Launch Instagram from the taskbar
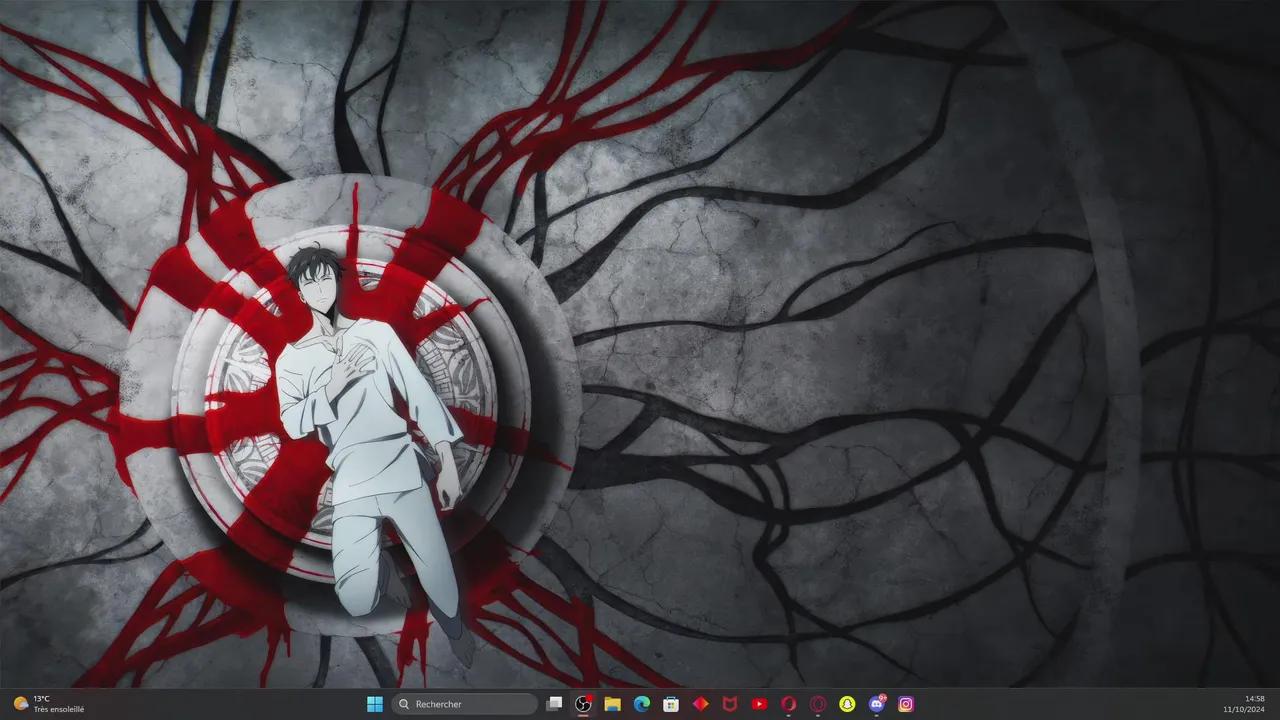This screenshot has height=720, width=1280. point(906,704)
